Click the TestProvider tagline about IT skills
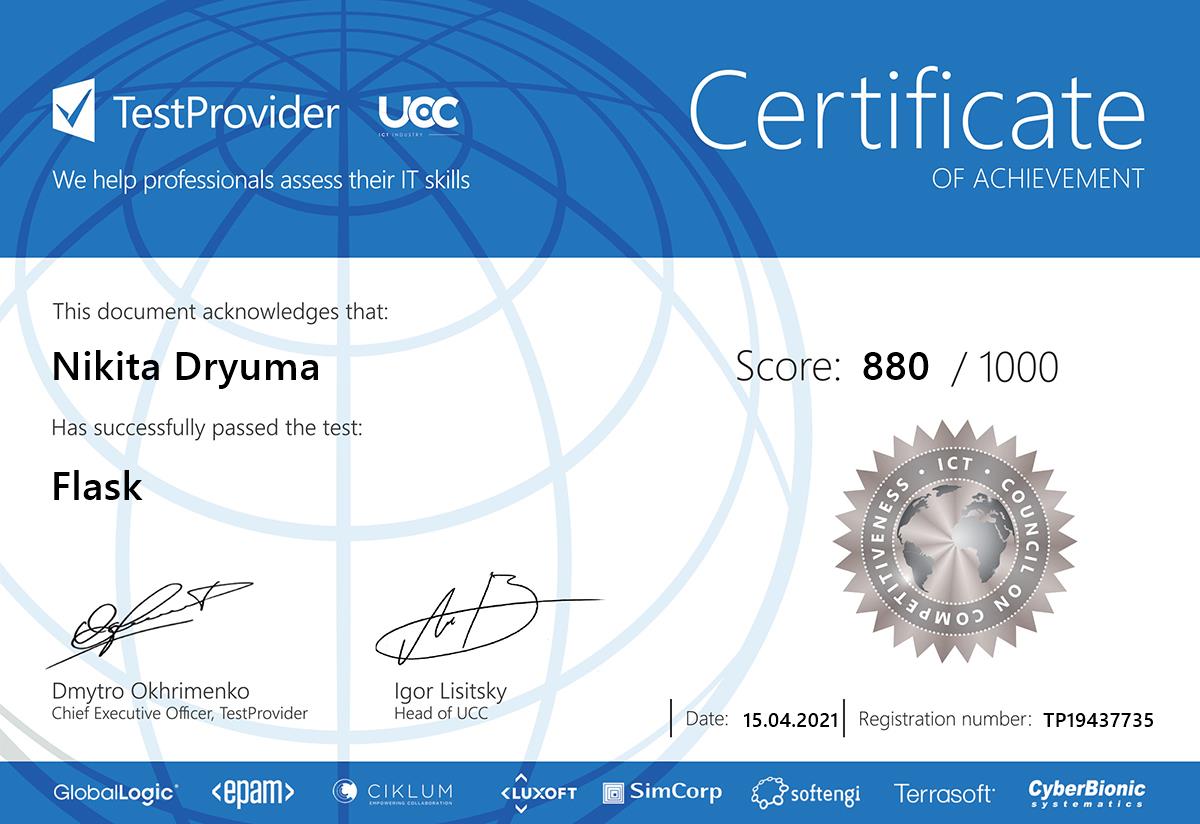 [261, 181]
